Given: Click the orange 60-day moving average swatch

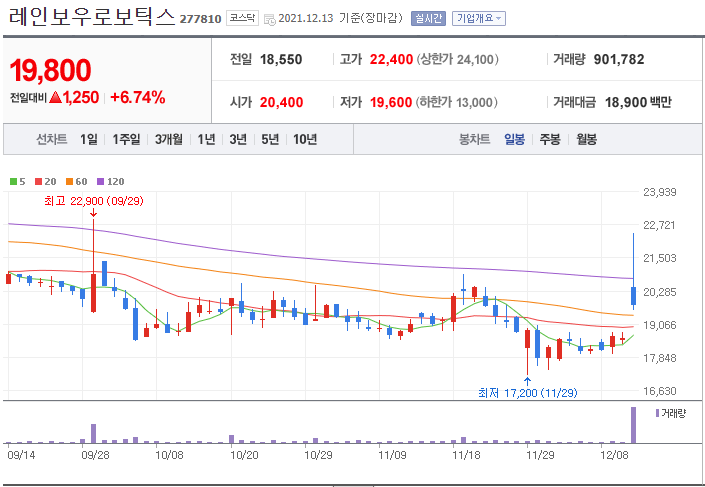Looking at the screenshot, I should 69,182.
